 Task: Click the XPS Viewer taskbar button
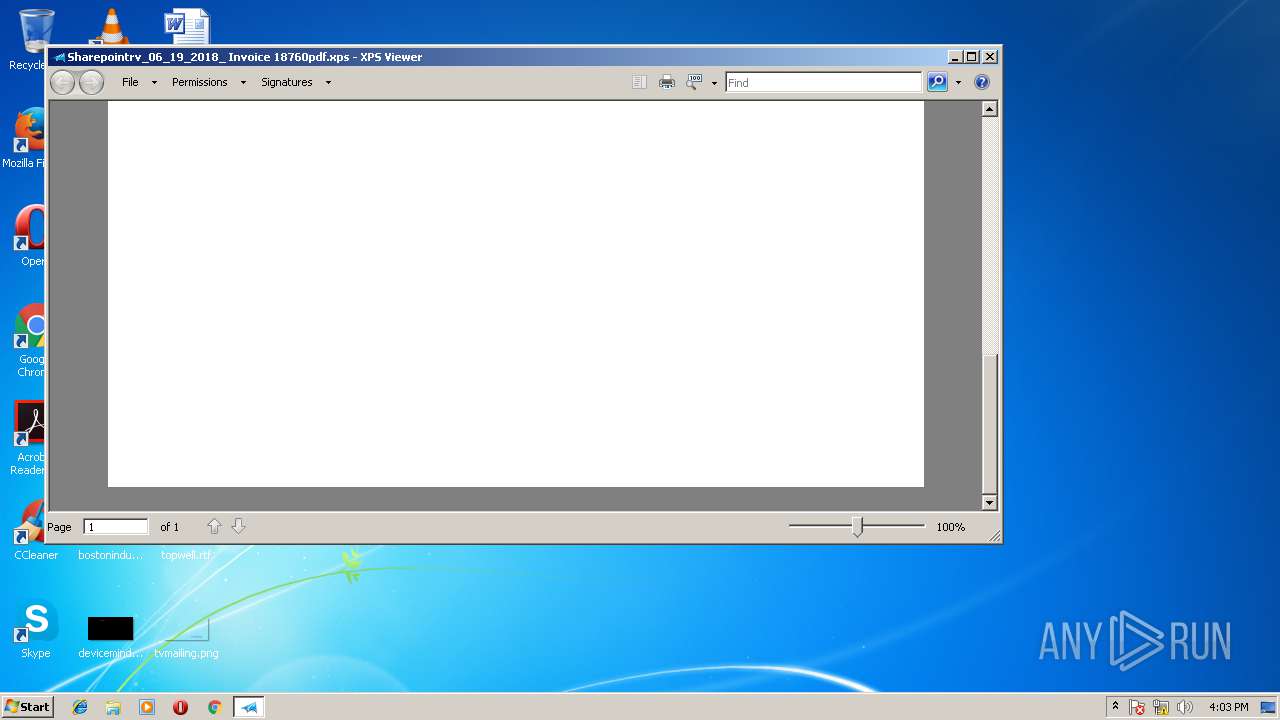coord(249,707)
